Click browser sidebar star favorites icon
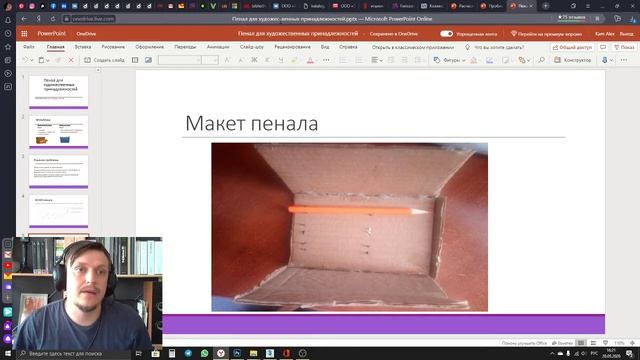The width and height of the screenshot is (640, 360). [8, 47]
